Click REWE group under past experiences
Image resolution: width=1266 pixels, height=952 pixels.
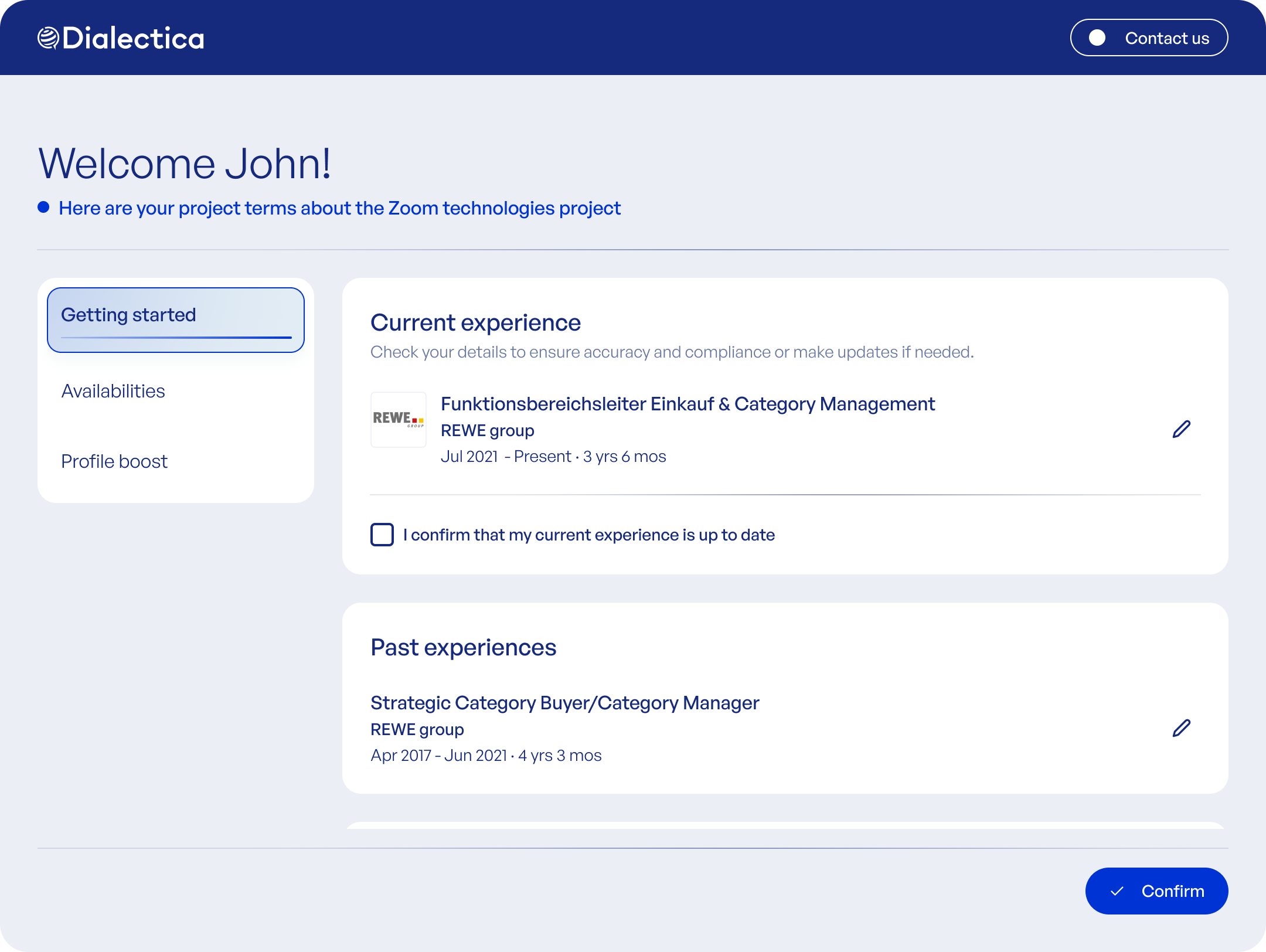417,729
